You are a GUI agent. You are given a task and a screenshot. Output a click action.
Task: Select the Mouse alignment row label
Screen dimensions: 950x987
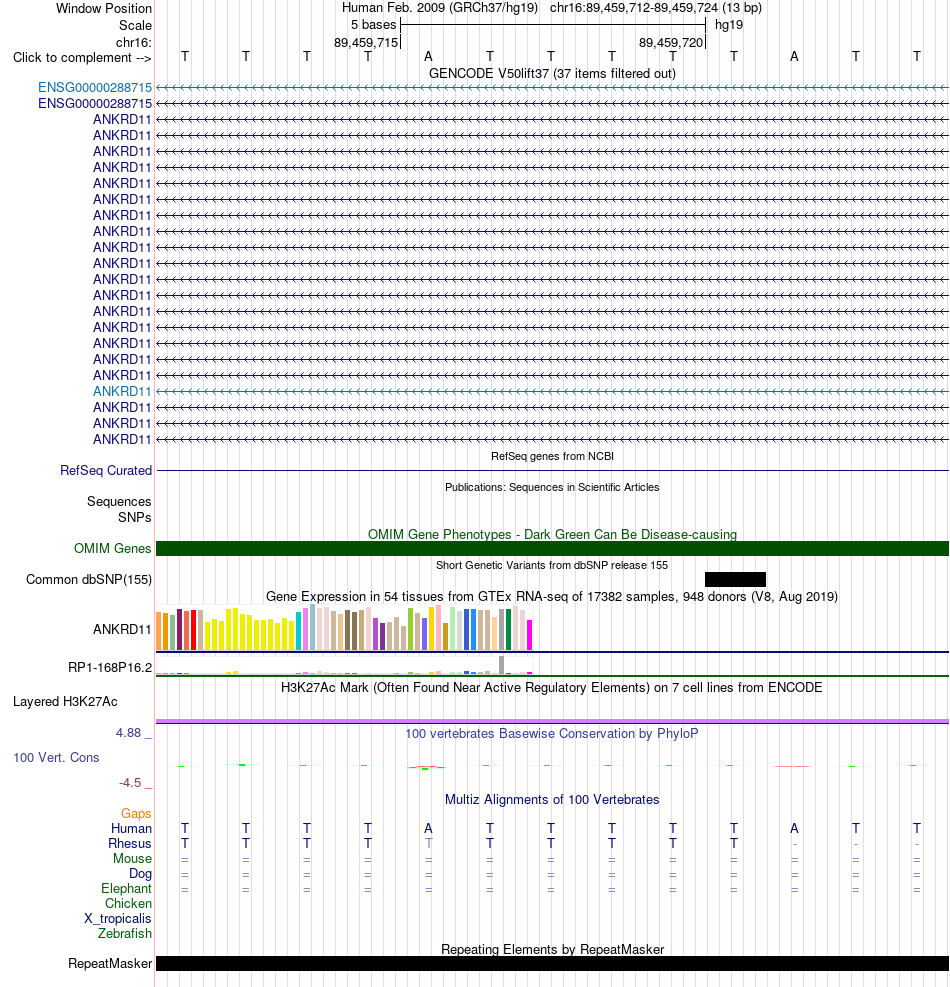(132, 859)
